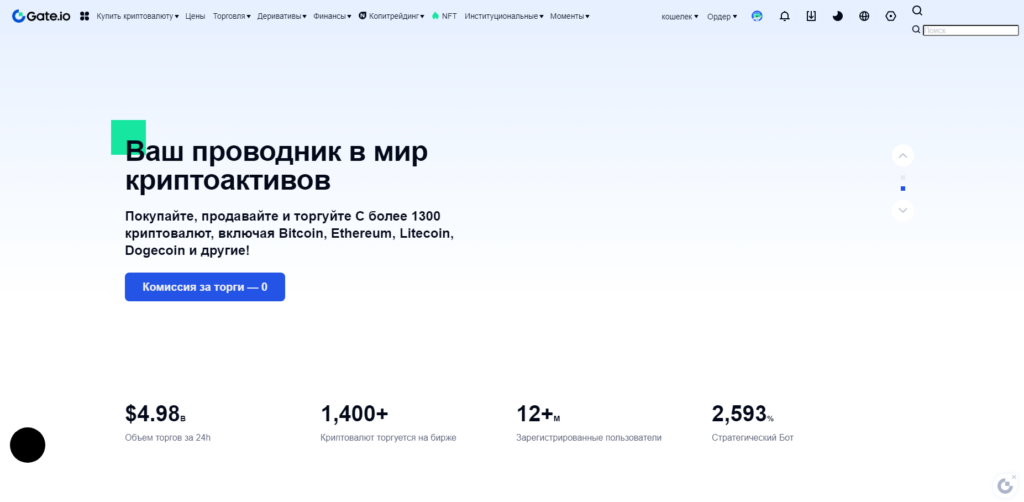Click the $4.98B trading volume figure
Screen dimensions: 1024x502
[155, 414]
